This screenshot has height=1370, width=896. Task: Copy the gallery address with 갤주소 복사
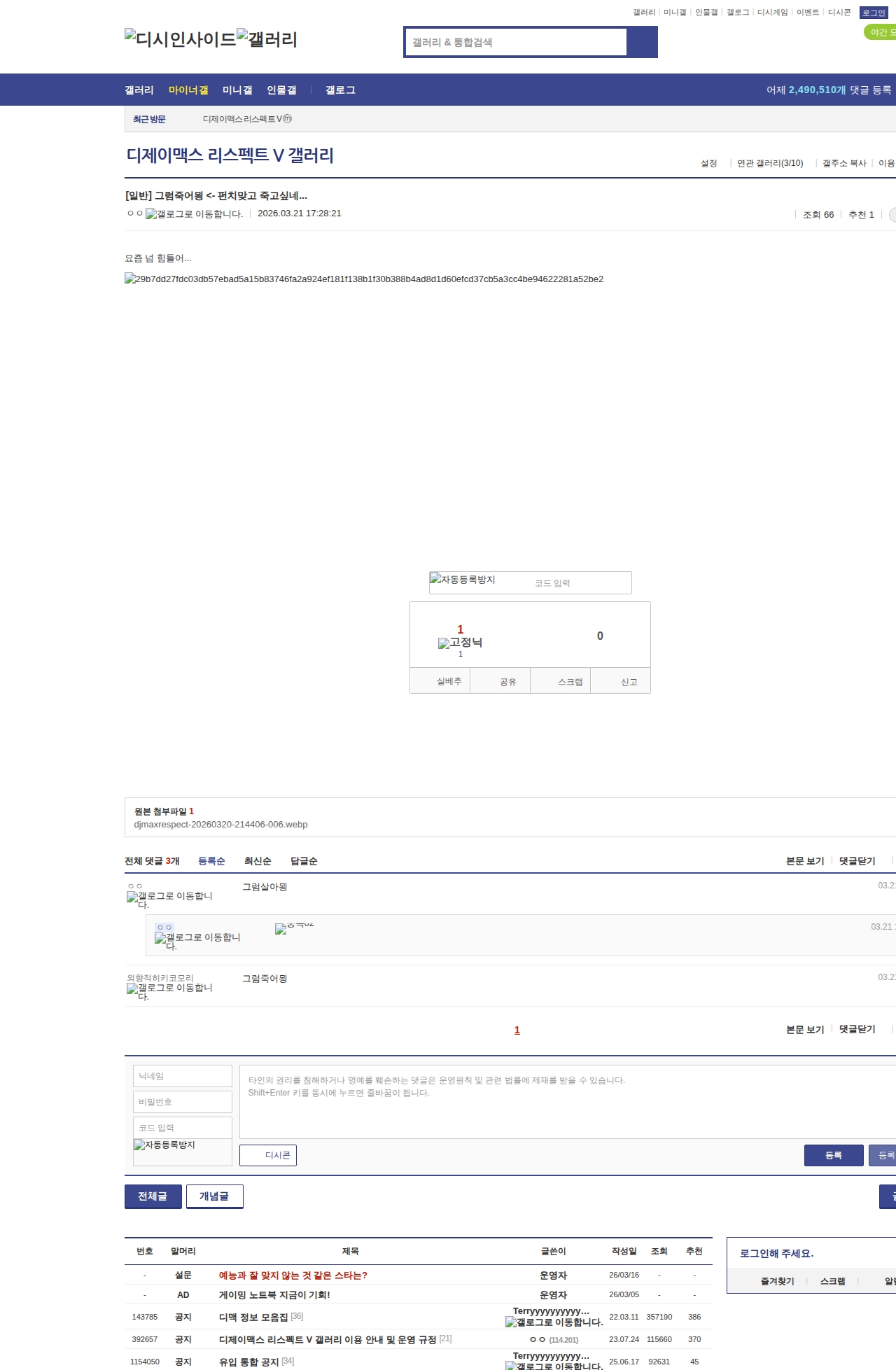844,163
